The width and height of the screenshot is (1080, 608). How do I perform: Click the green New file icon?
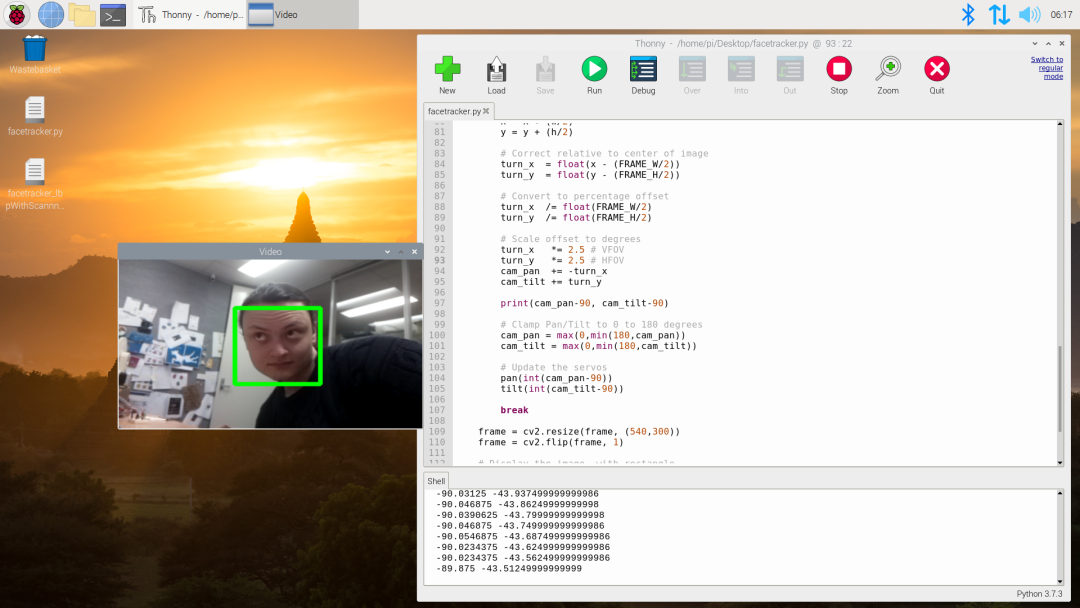(447, 69)
